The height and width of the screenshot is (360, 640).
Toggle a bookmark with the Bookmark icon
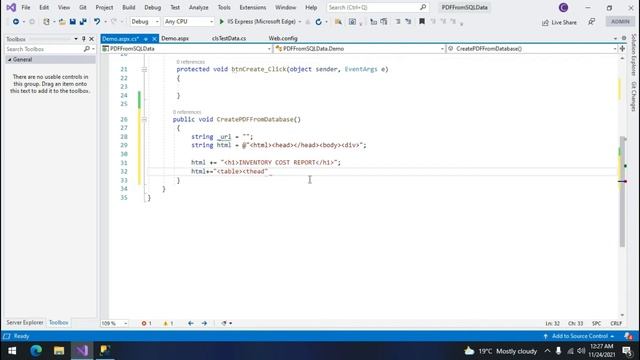pos(422,22)
